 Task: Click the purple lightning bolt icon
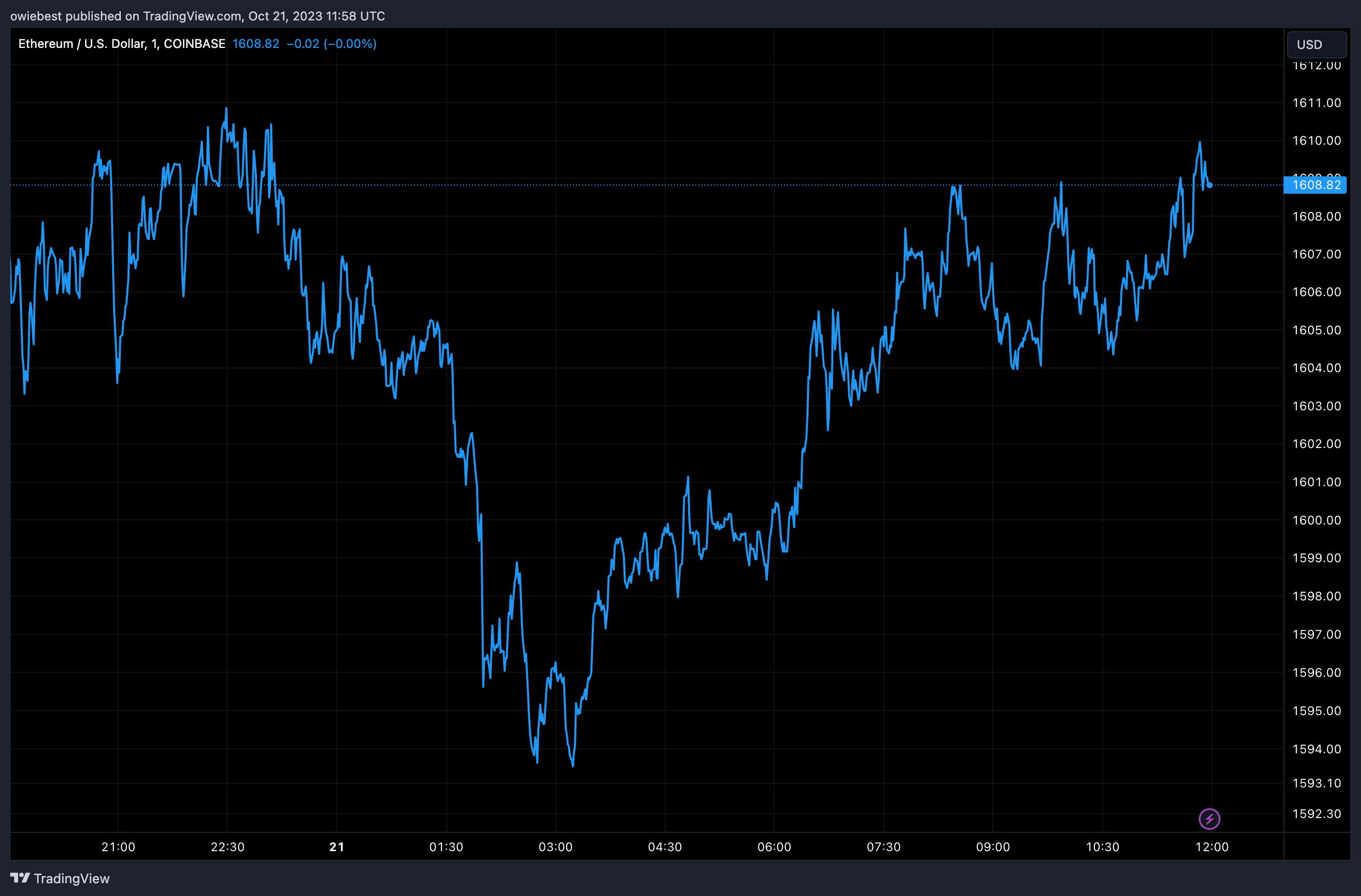(x=1209, y=819)
